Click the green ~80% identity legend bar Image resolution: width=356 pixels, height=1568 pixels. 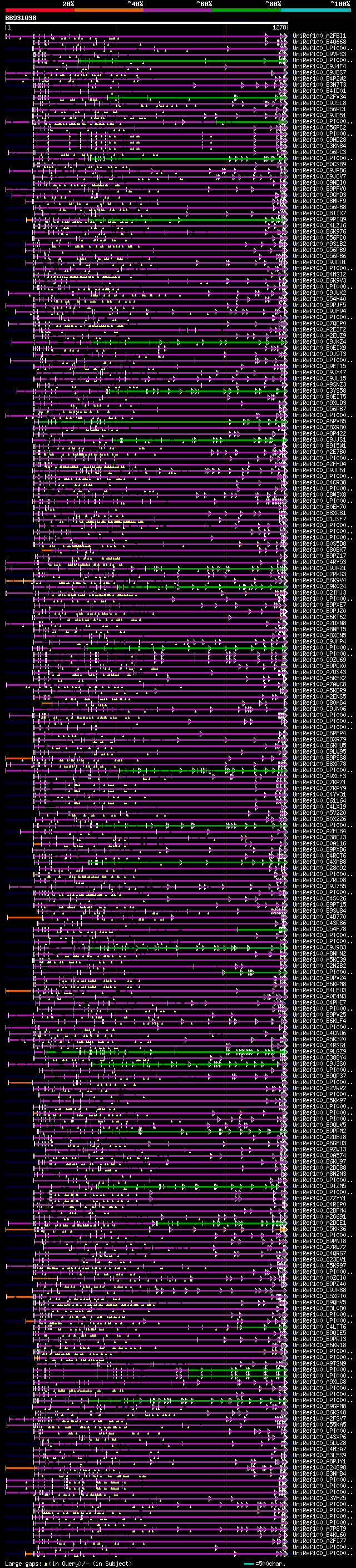[x=247, y=11]
